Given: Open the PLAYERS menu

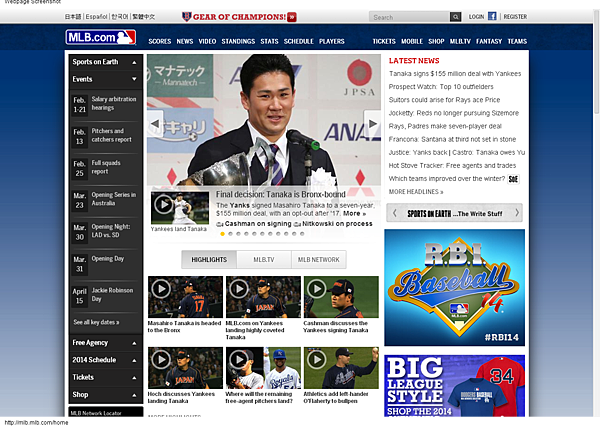Looking at the screenshot, I should click(332, 41).
